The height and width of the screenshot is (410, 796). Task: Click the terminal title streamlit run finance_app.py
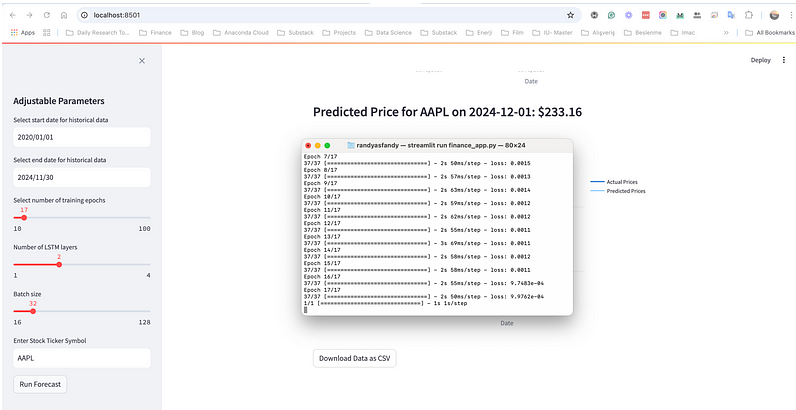441,145
